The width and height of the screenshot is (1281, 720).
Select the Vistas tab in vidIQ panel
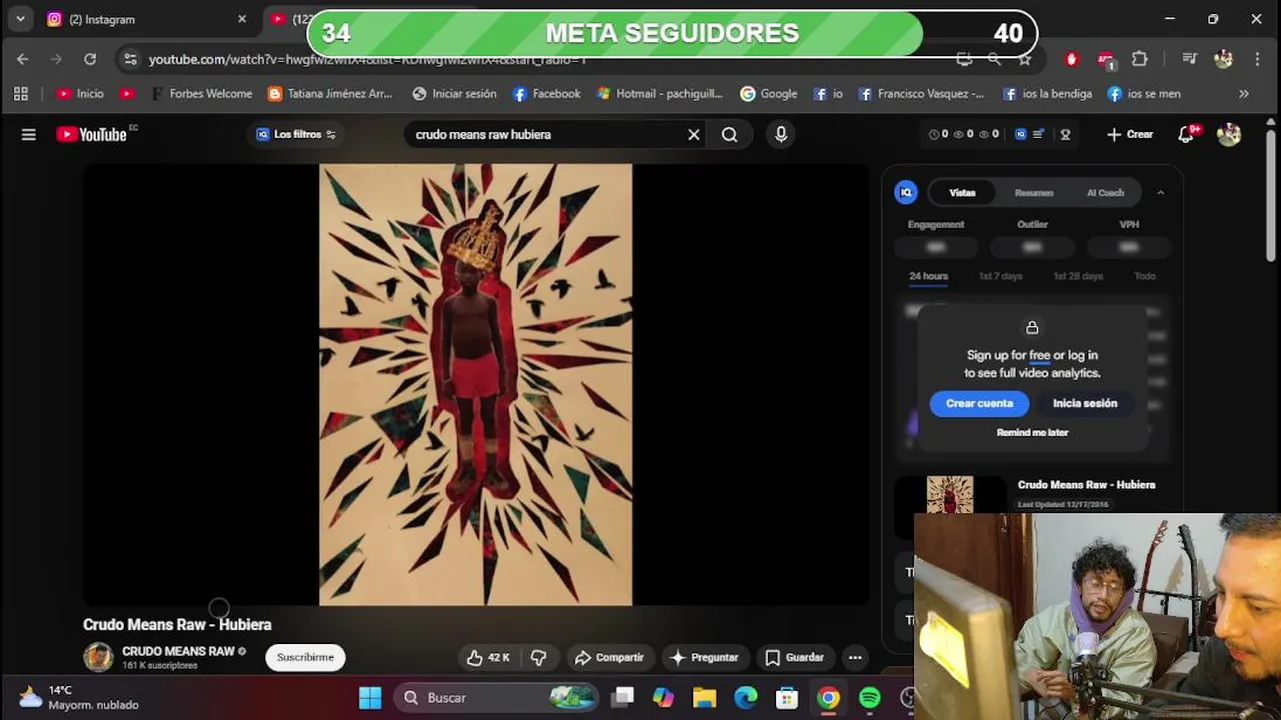coord(962,192)
